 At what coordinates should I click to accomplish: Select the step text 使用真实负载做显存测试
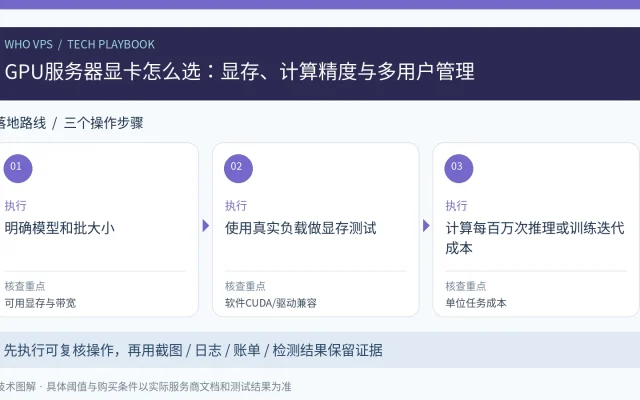(300, 228)
